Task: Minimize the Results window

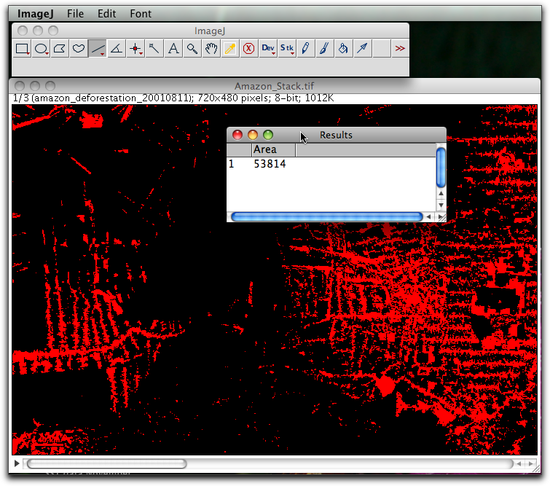Action: 253,135
